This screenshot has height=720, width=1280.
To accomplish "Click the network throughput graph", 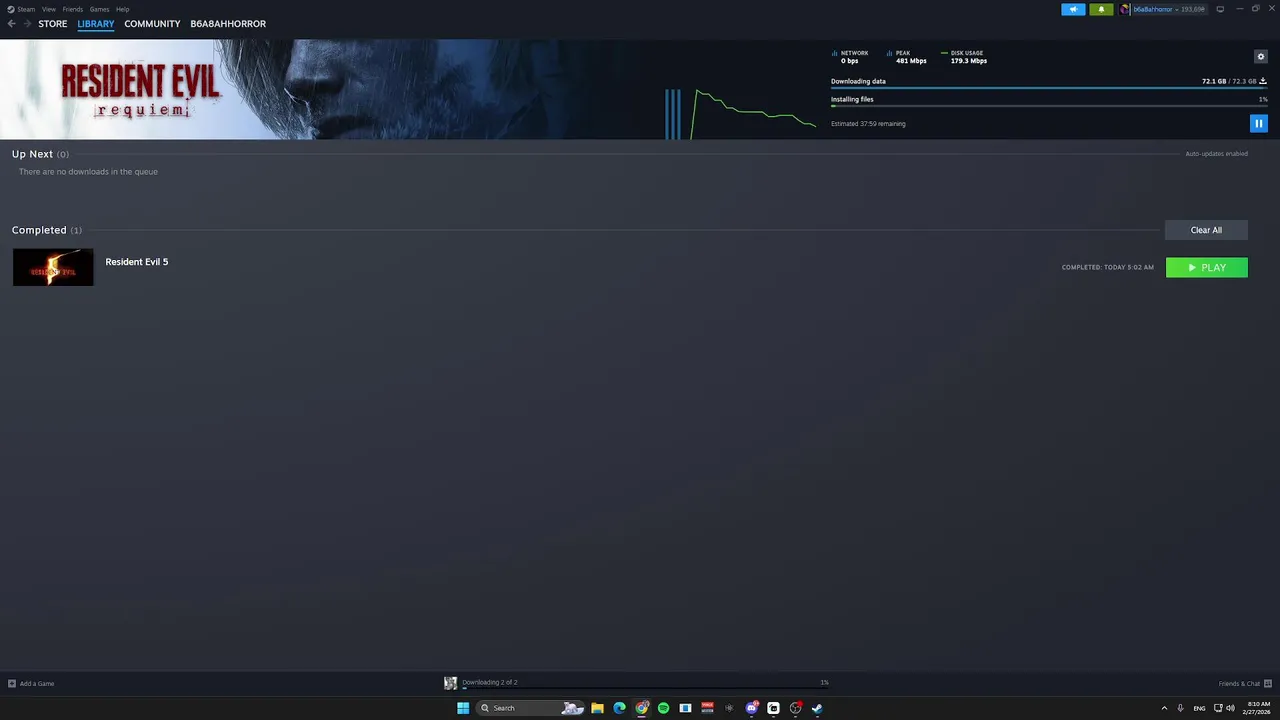I will tap(740, 112).
